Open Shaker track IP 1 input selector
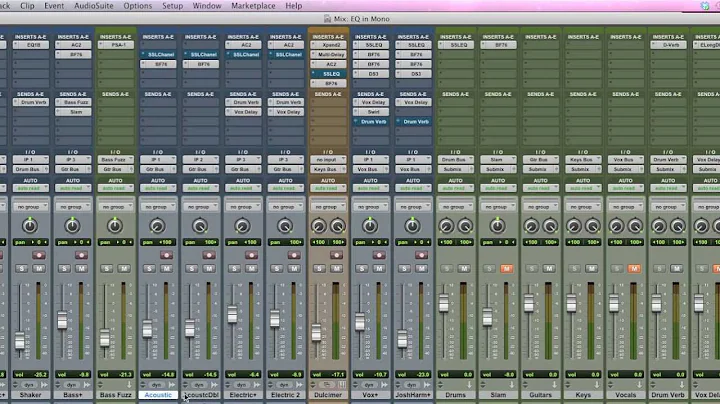The image size is (720, 404). [x=30, y=160]
